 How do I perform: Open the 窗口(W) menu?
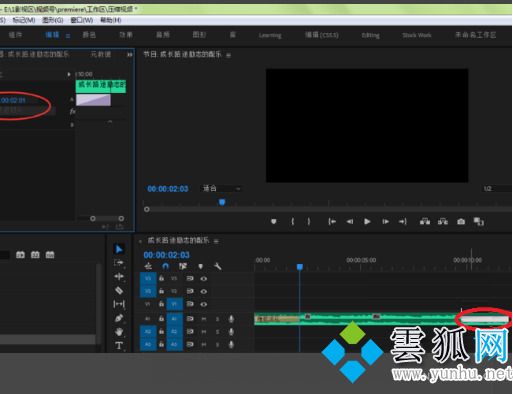[x=82, y=20]
